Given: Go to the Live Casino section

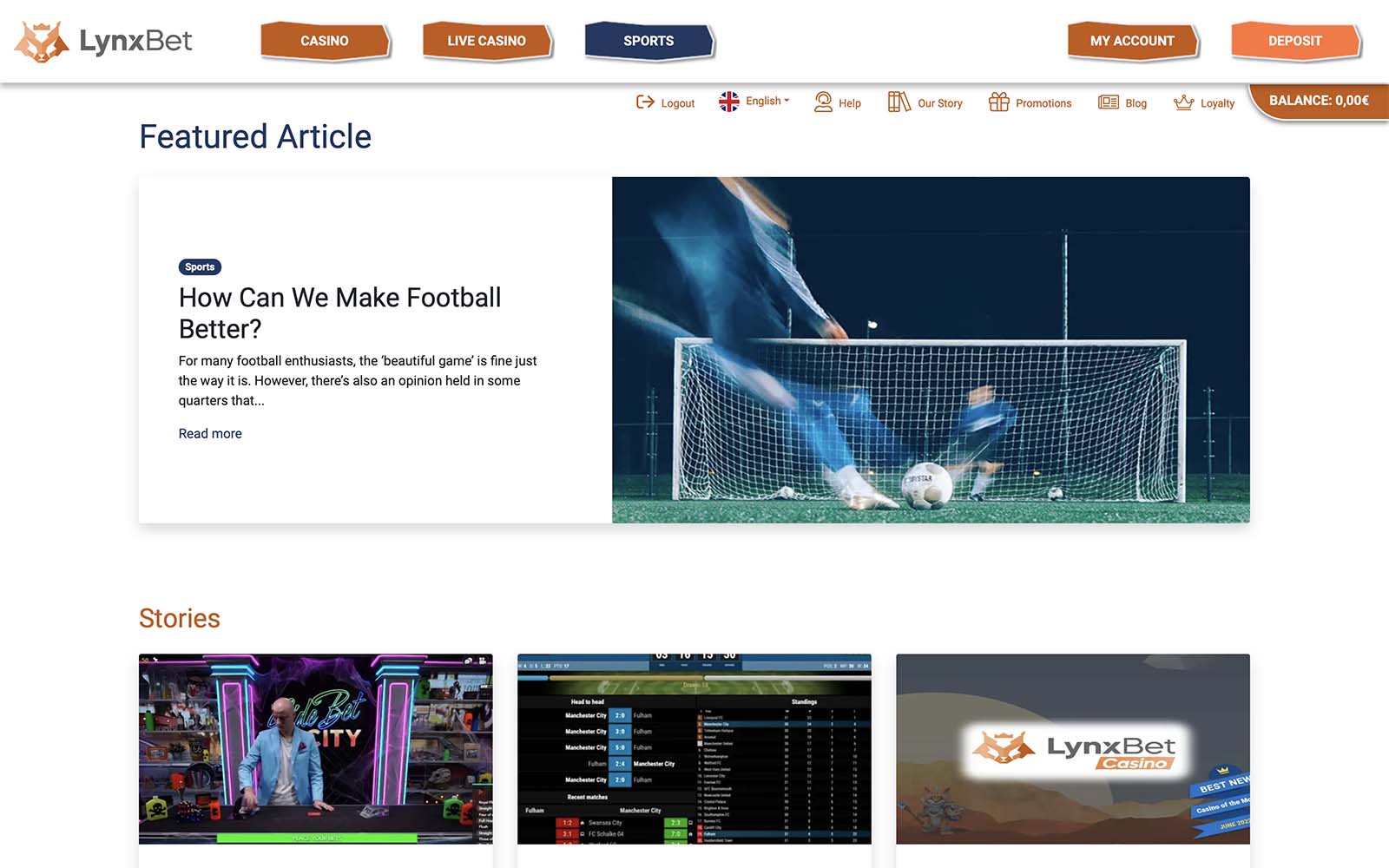Looking at the screenshot, I should [486, 41].
